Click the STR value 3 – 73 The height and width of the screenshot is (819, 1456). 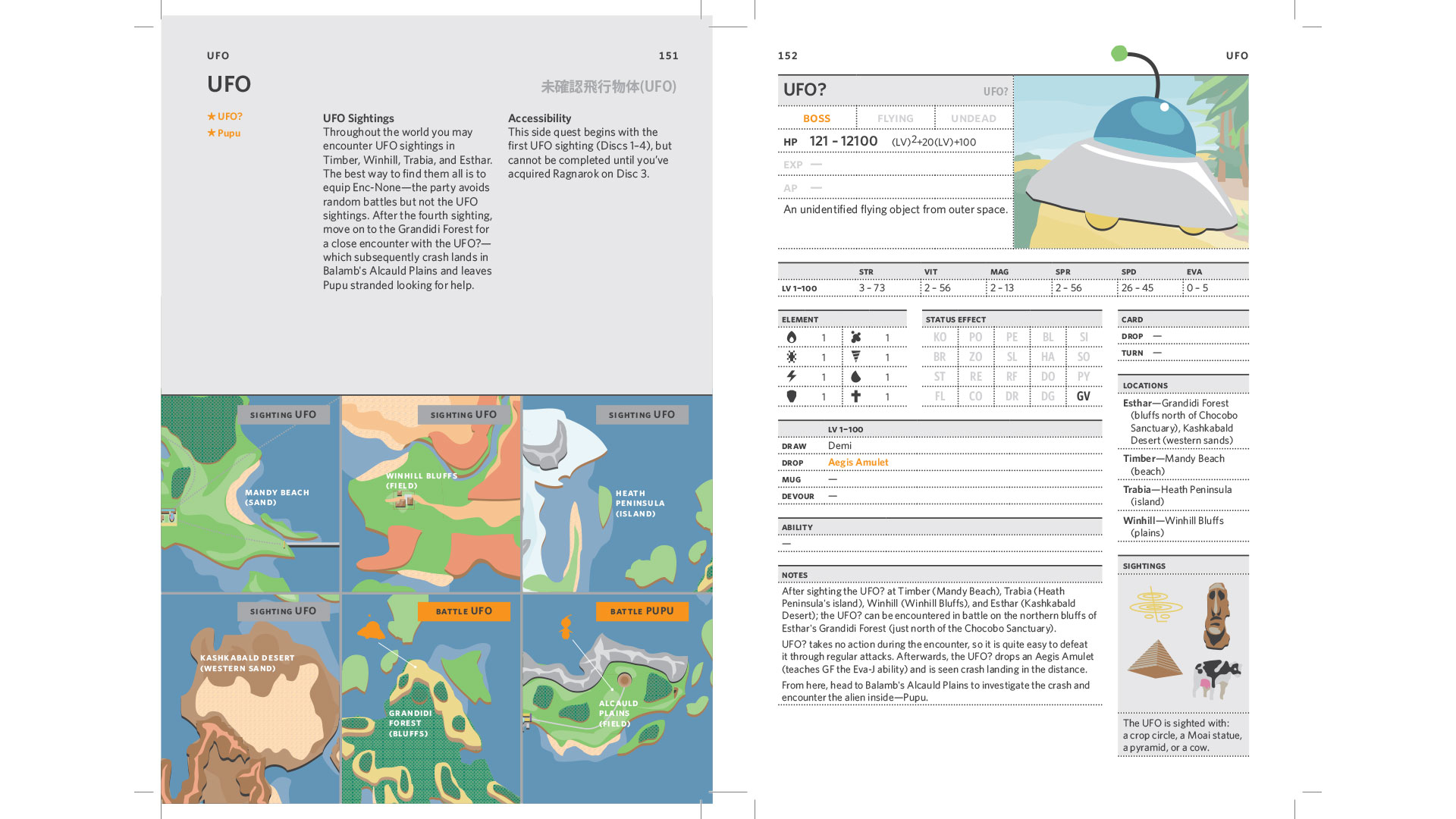tap(872, 288)
